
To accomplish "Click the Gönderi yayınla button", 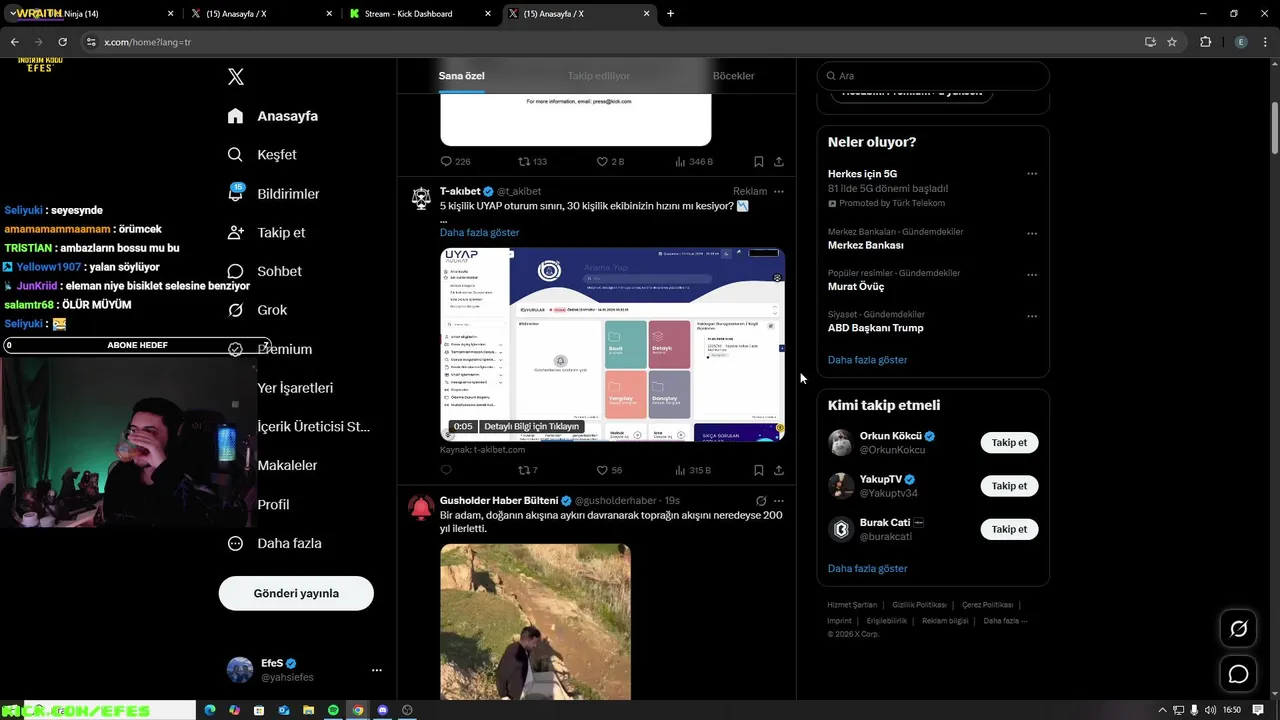I will pyautogui.click(x=296, y=593).
